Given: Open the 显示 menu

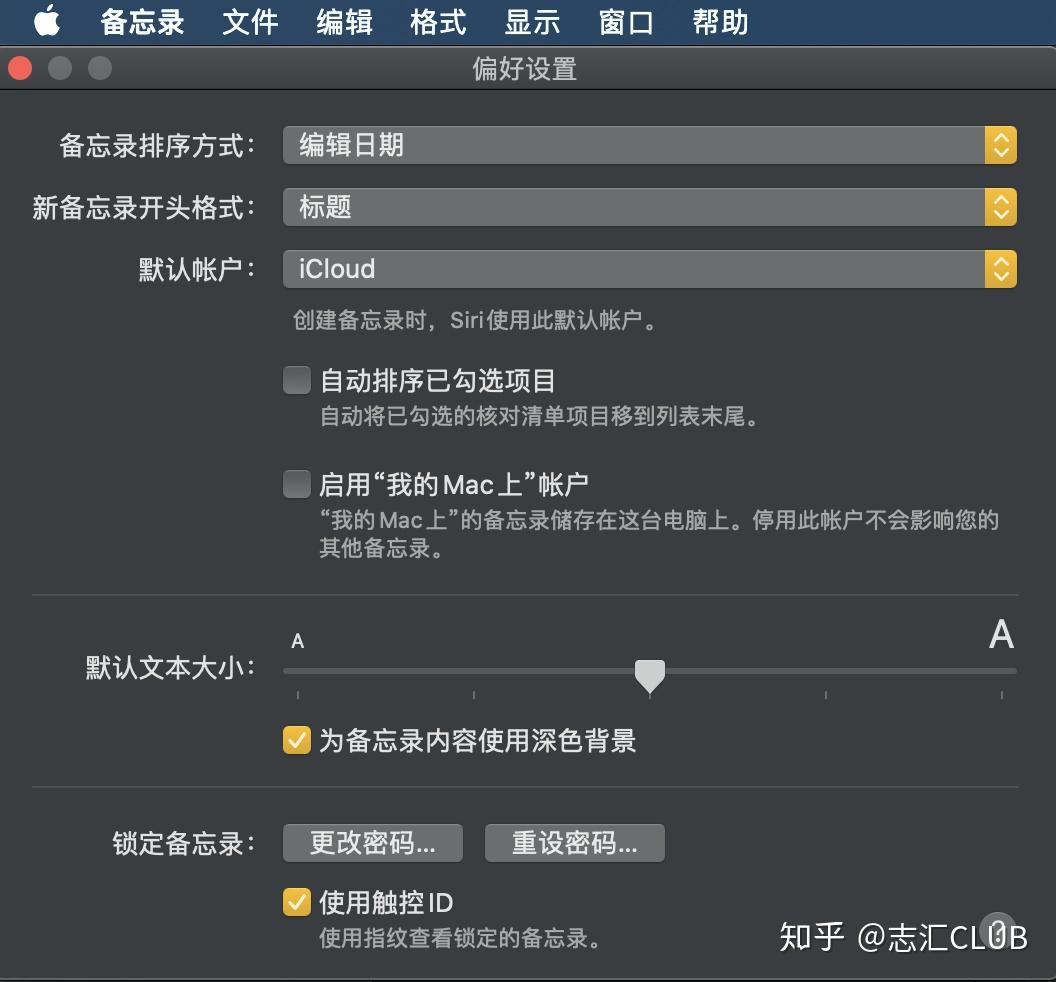Looking at the screenshot, I should point(531,22).
